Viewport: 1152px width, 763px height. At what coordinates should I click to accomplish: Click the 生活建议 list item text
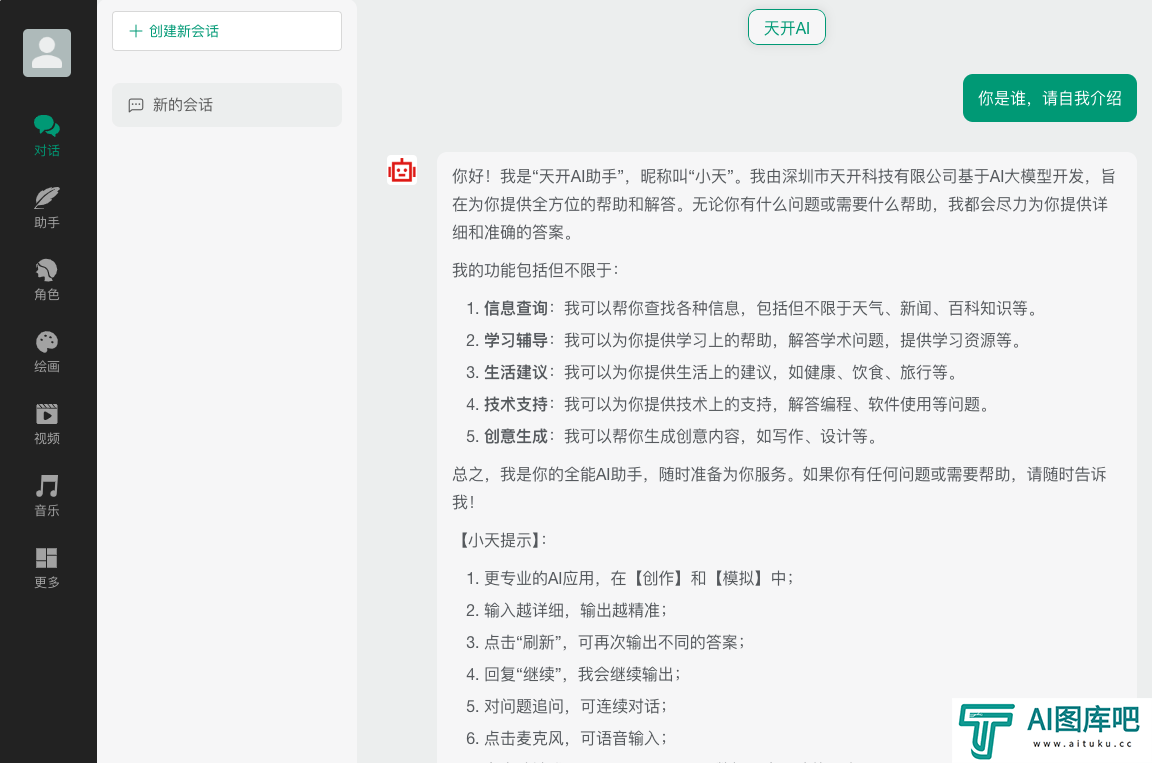pyautogui.click(x=721, y=372)
